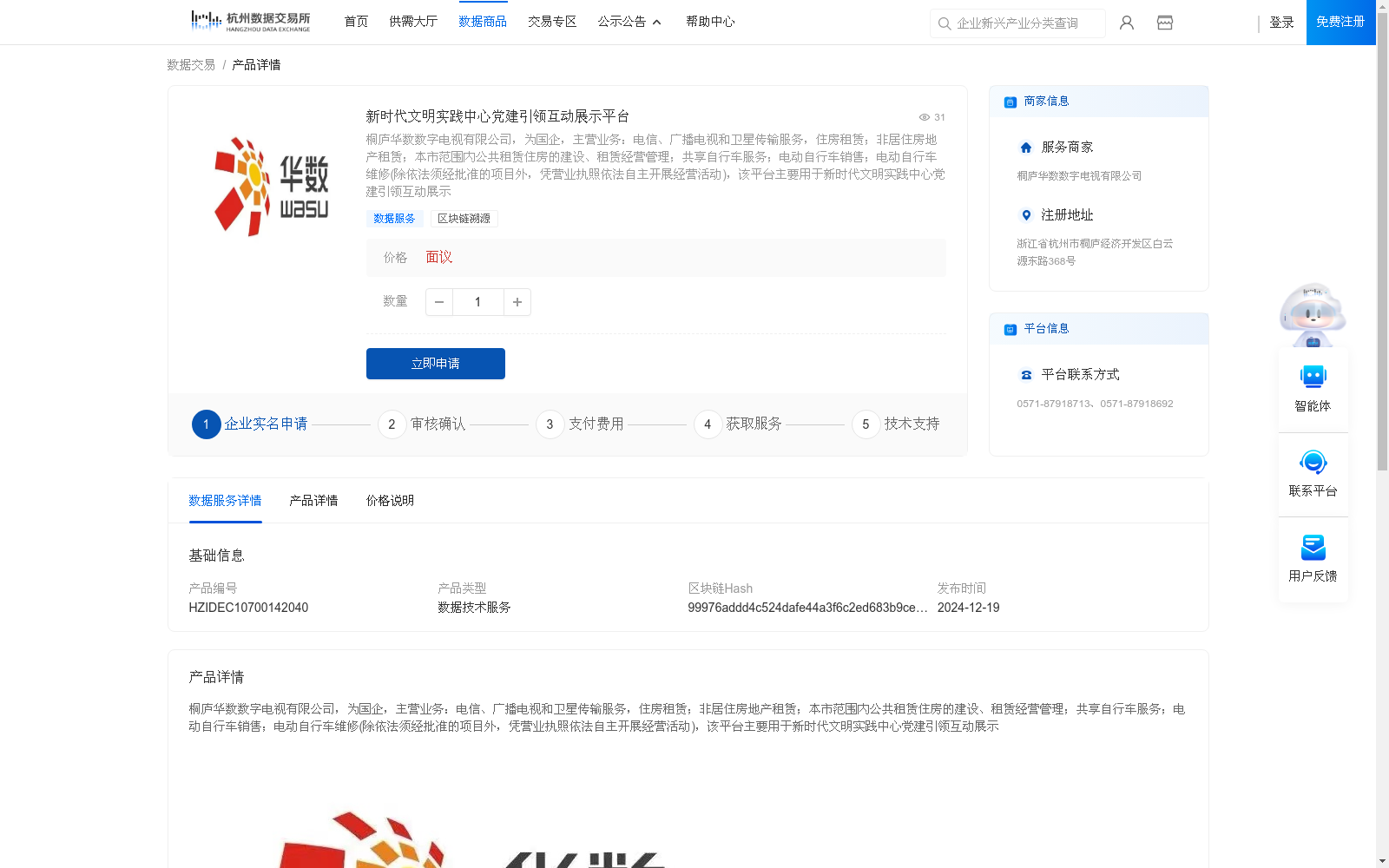Viewport: 1389px width, 868px height.
Task: Click the 登录 link
Action: click(1281, 23)
